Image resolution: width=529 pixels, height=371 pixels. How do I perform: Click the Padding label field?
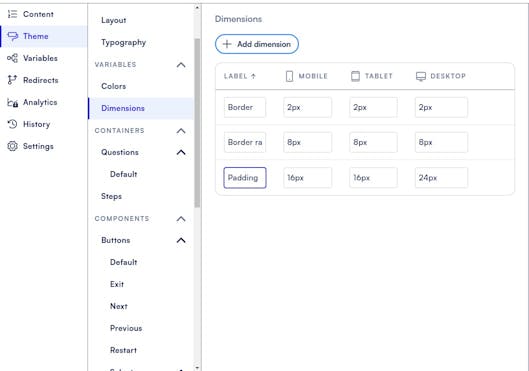click(x=245, y=178)
